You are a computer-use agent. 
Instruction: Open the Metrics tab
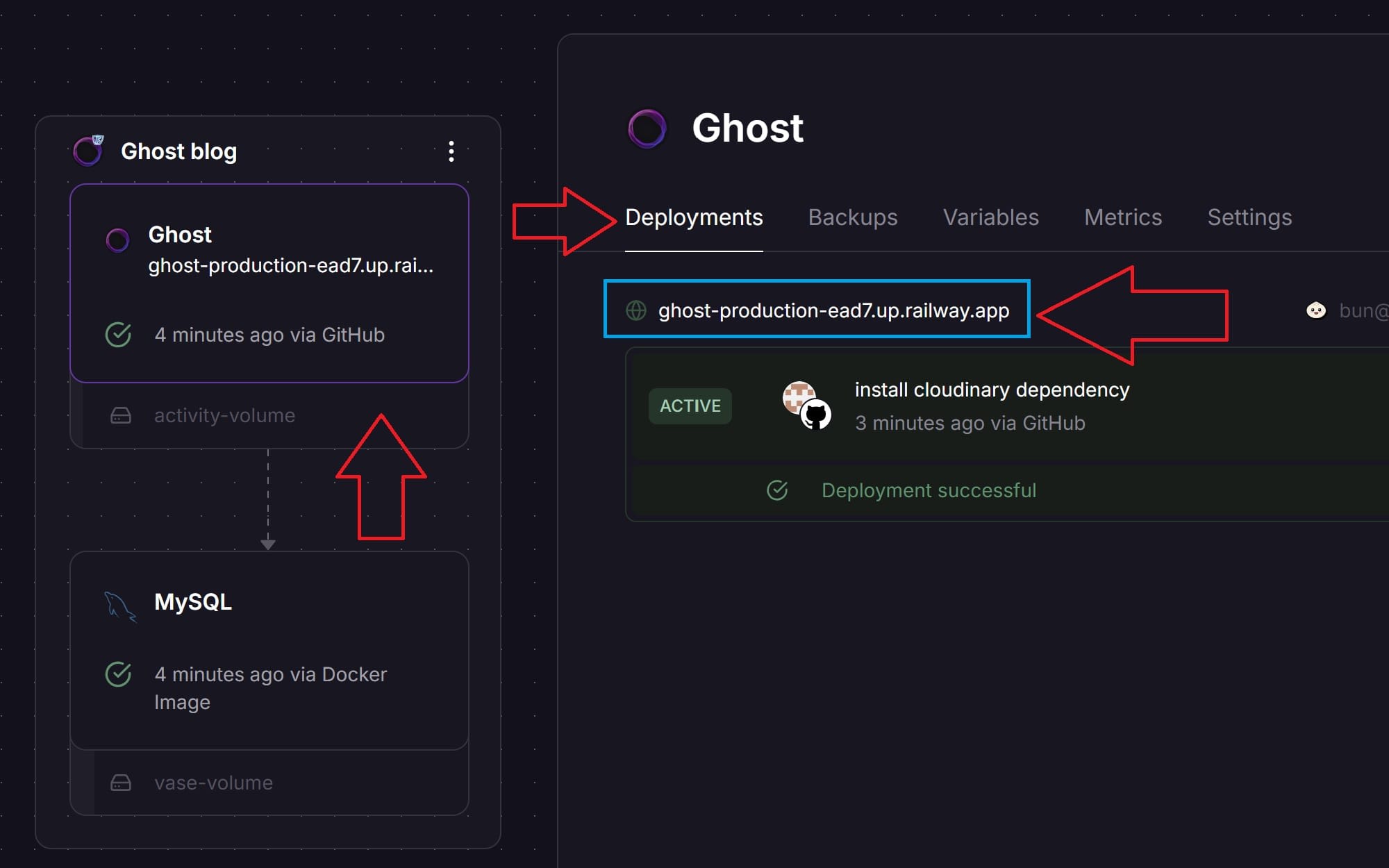[1123, 217]
